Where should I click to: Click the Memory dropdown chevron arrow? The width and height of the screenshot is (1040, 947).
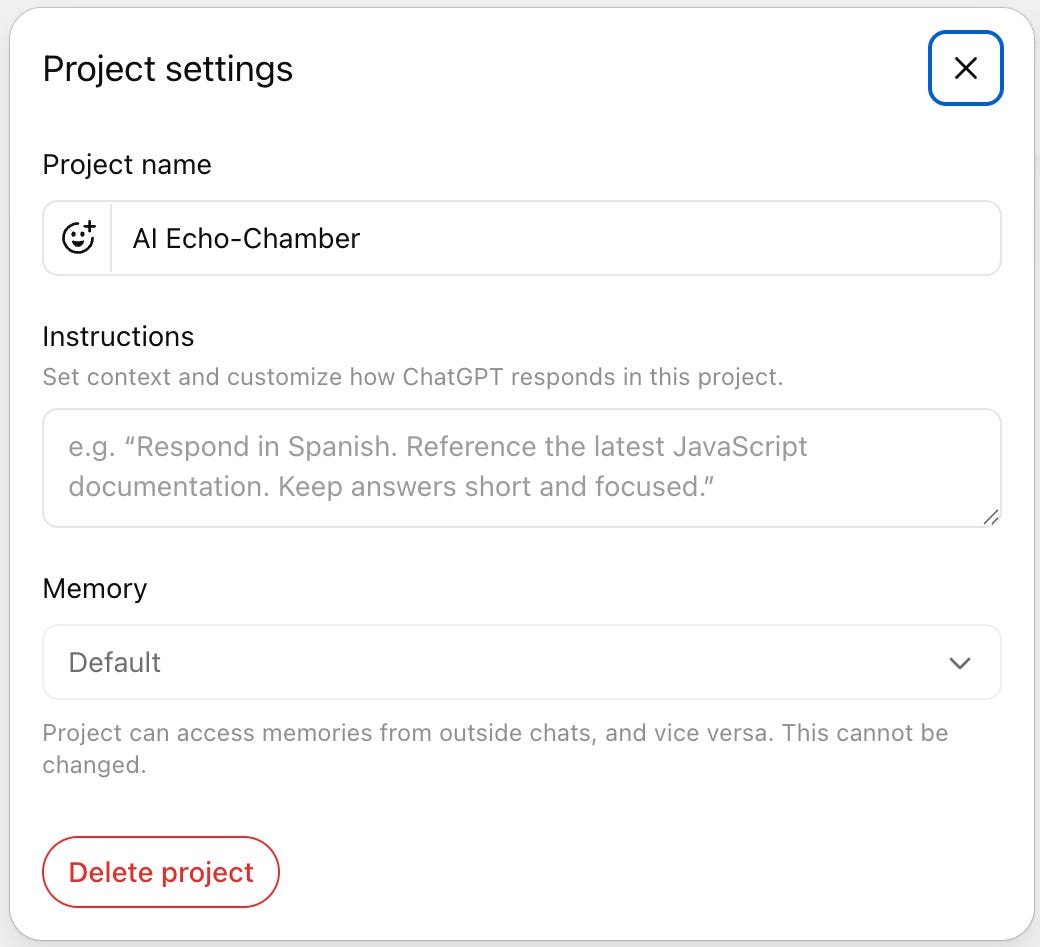click(960, 663)
